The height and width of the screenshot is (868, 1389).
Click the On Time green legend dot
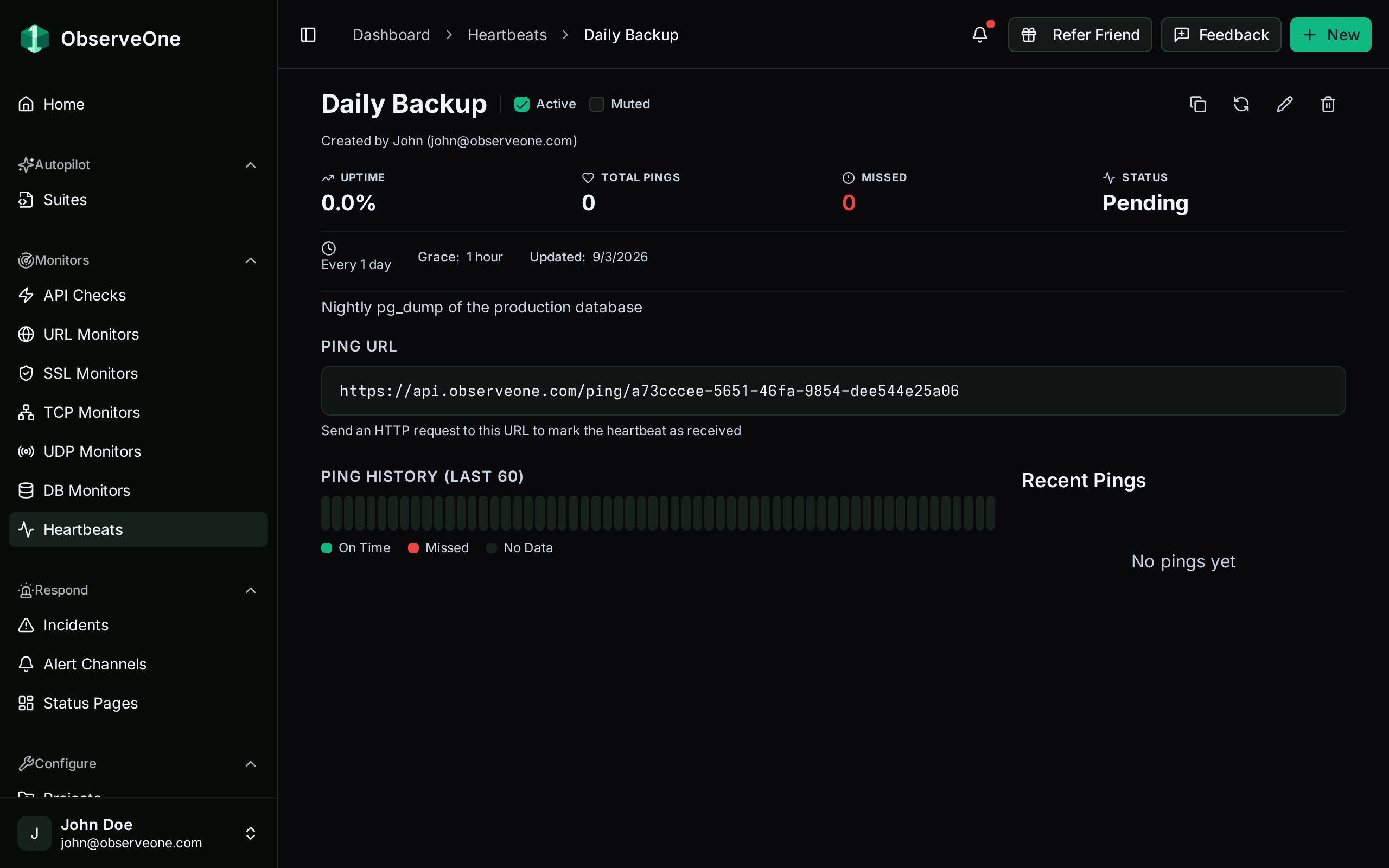coord(327,548)
